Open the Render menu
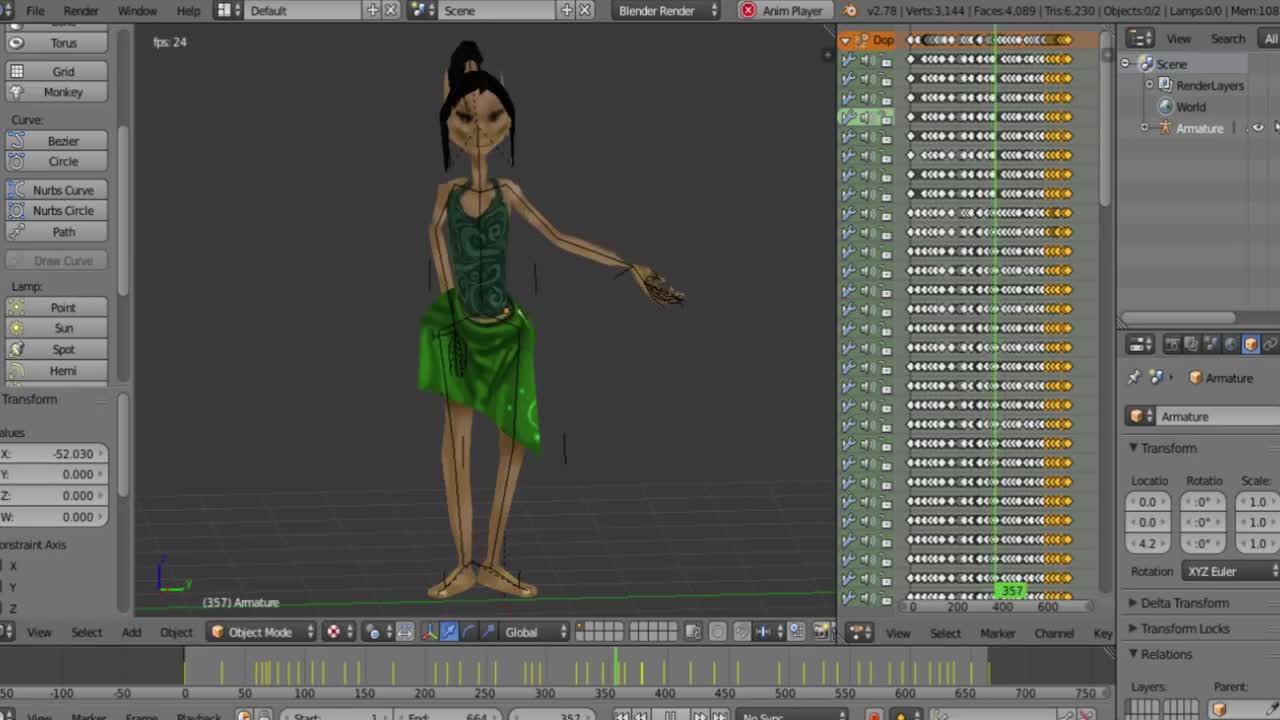The height and width of the screenshot is (720, 1280). point(81,11)
